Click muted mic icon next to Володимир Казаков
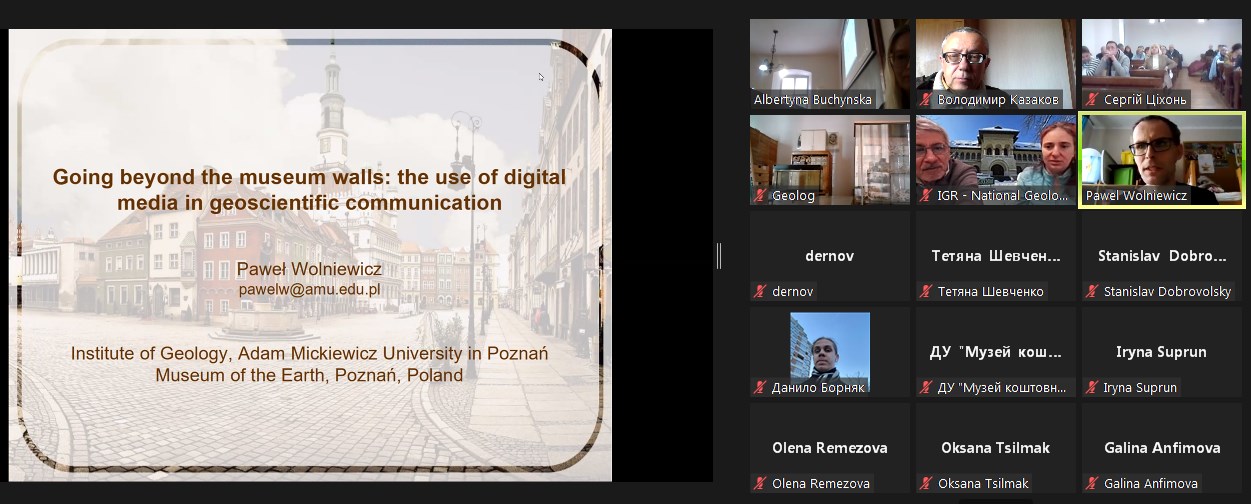Image resolution: width=1251 pixels, height=504 pixels. 927,100
